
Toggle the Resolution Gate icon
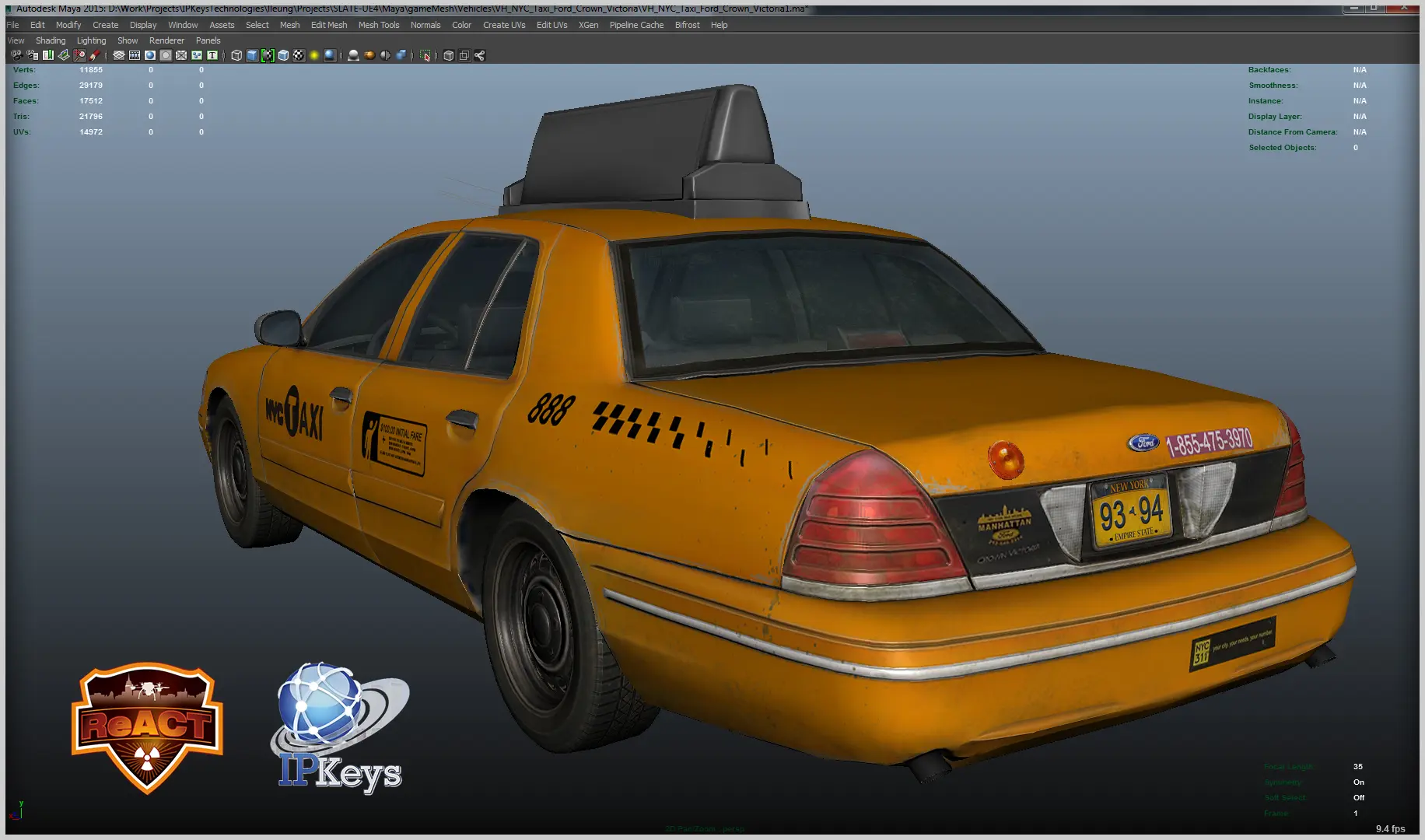point(150,55)
